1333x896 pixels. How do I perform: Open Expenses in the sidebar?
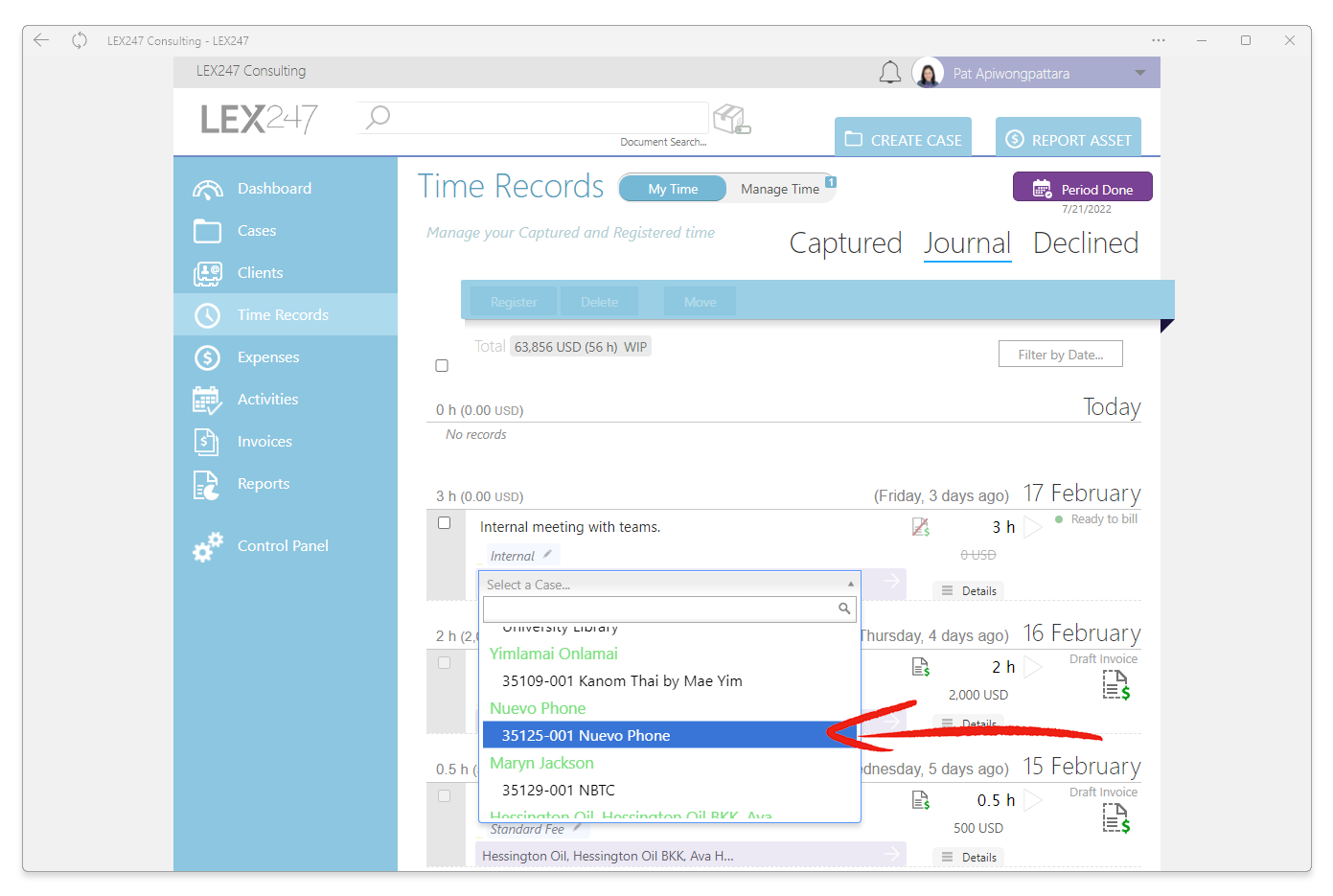point(286,356)
